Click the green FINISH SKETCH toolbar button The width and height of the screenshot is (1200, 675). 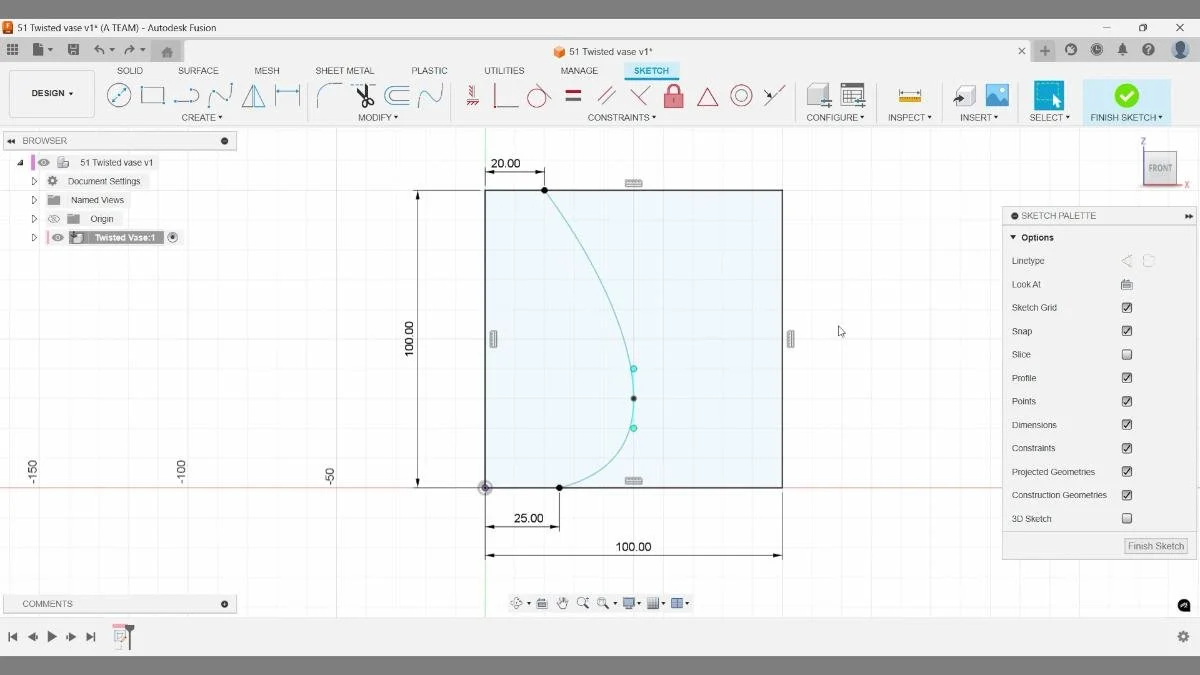[1126, 102]
